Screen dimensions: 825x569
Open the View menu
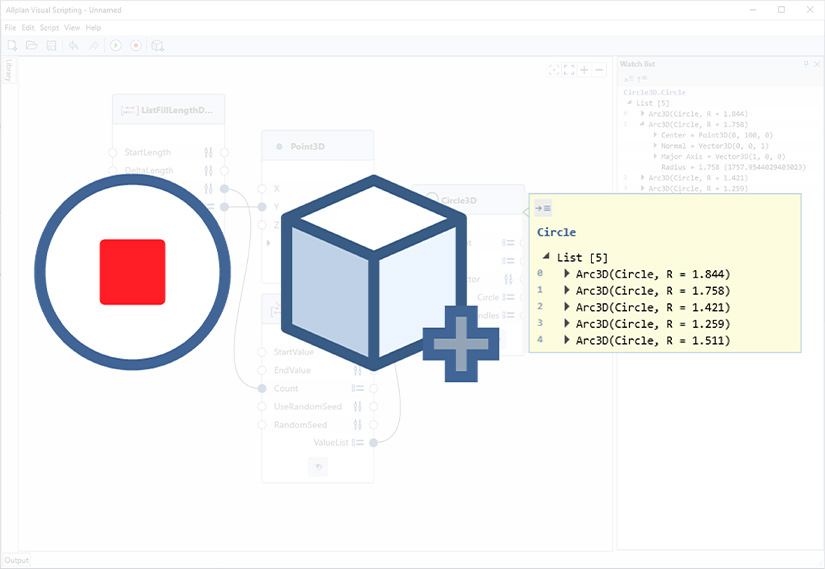[72, 27]
